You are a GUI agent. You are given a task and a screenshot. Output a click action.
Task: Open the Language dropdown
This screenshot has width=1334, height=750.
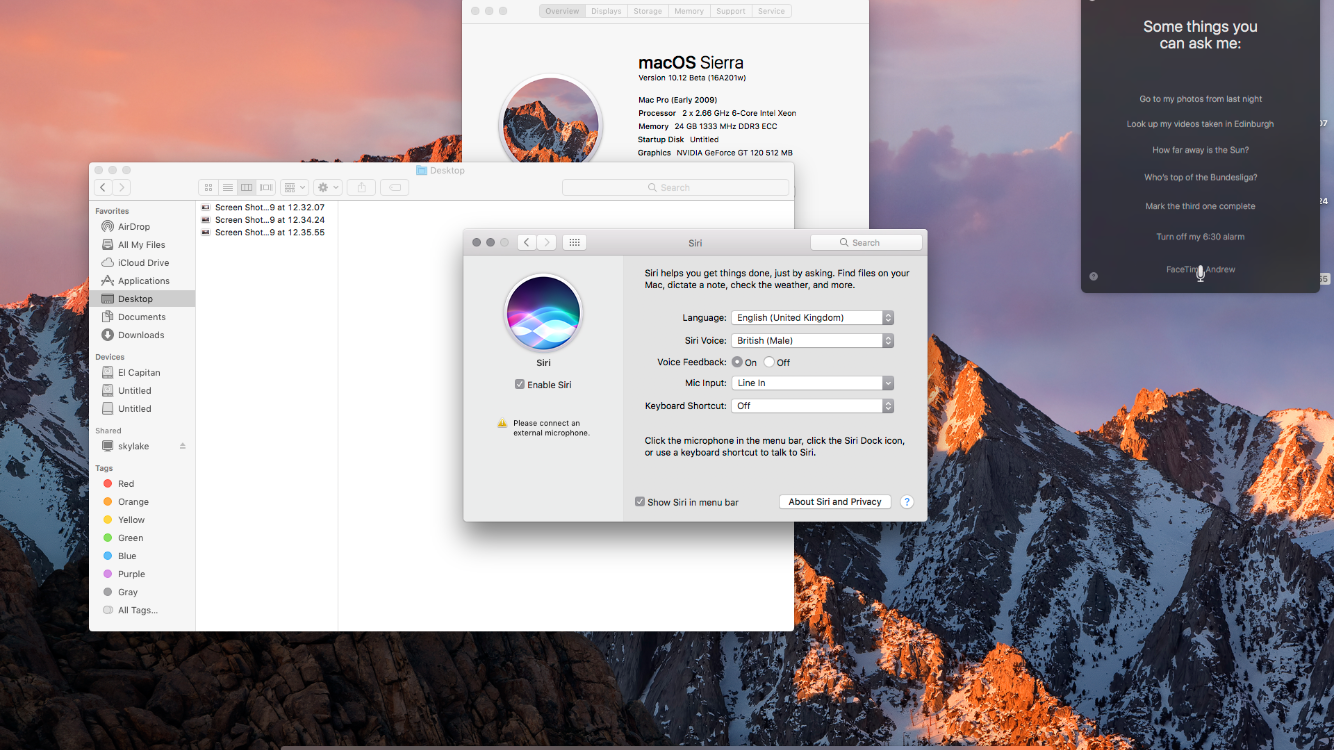812,318
